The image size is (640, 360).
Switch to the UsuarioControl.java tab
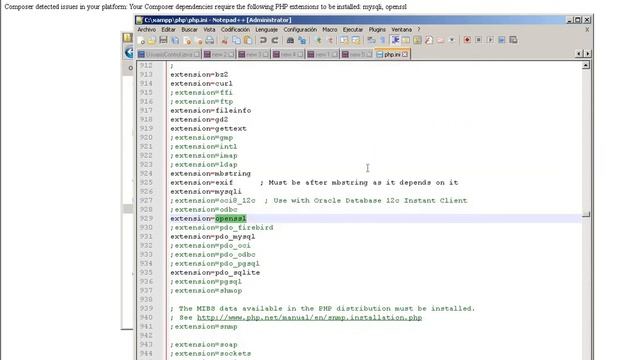tap(169, 54)
